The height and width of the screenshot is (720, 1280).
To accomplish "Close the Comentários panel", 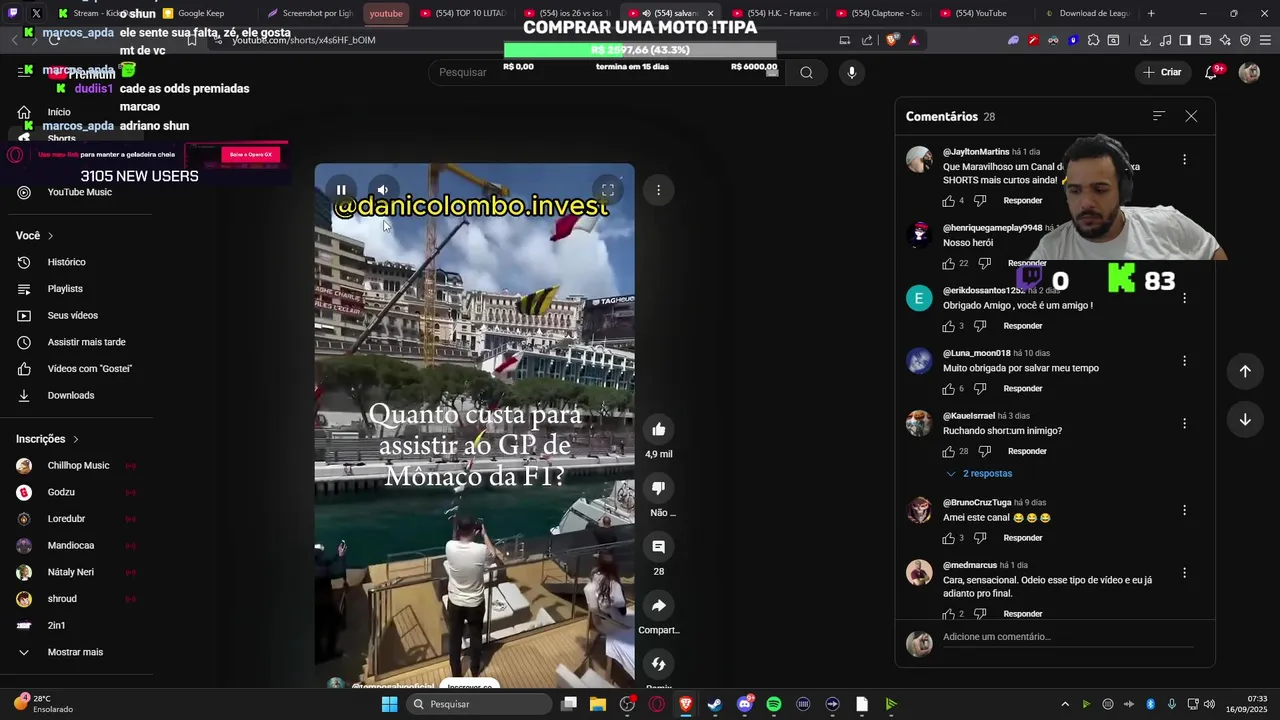I will 1191,116.
